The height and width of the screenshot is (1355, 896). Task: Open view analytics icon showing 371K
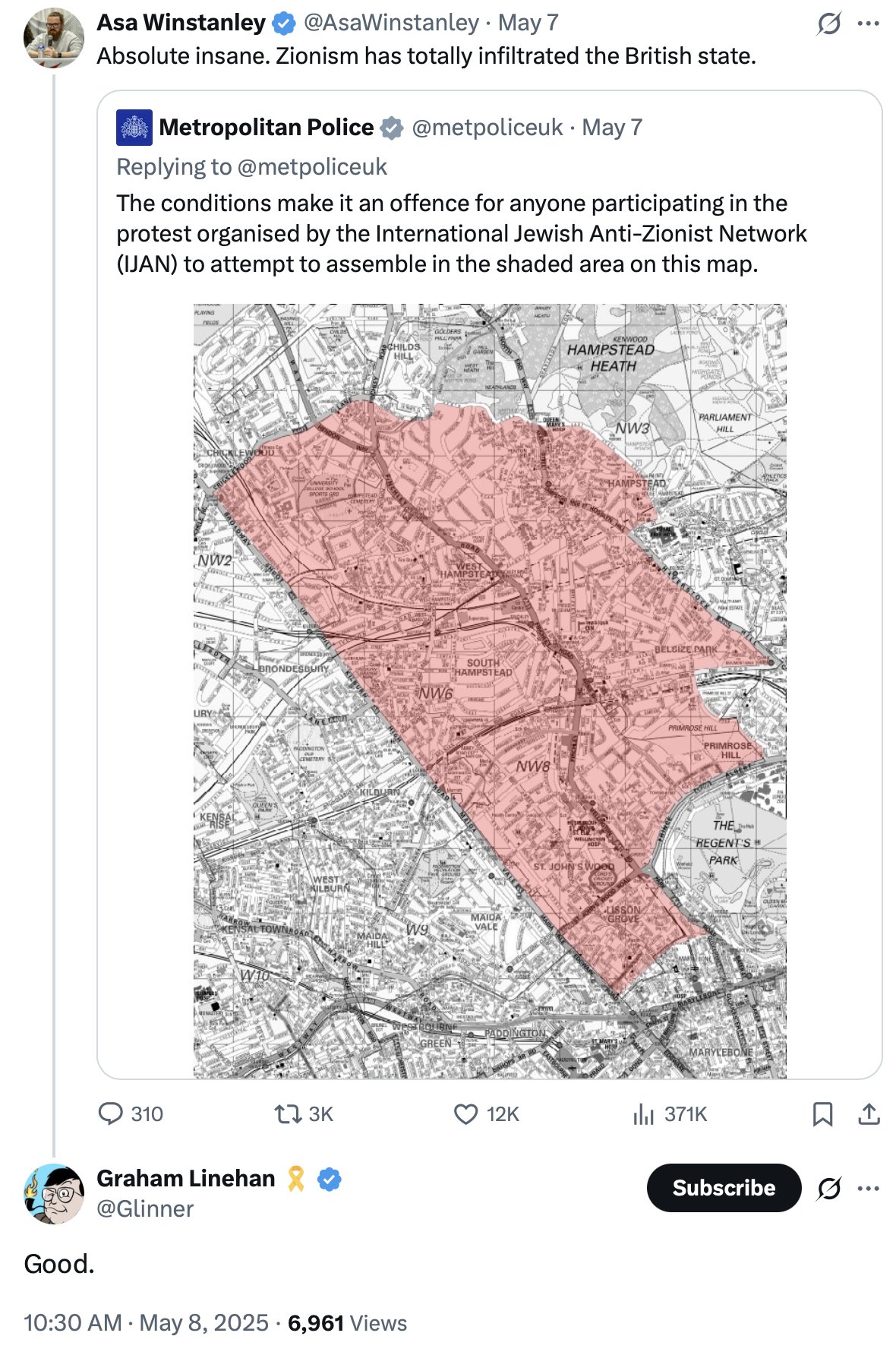(642, 1114)
